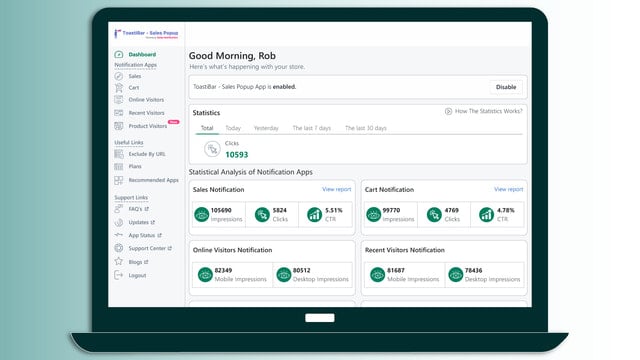
Task: Switch to the Today statistics tab
Action: pyautogui.click(x=233, y=128)
